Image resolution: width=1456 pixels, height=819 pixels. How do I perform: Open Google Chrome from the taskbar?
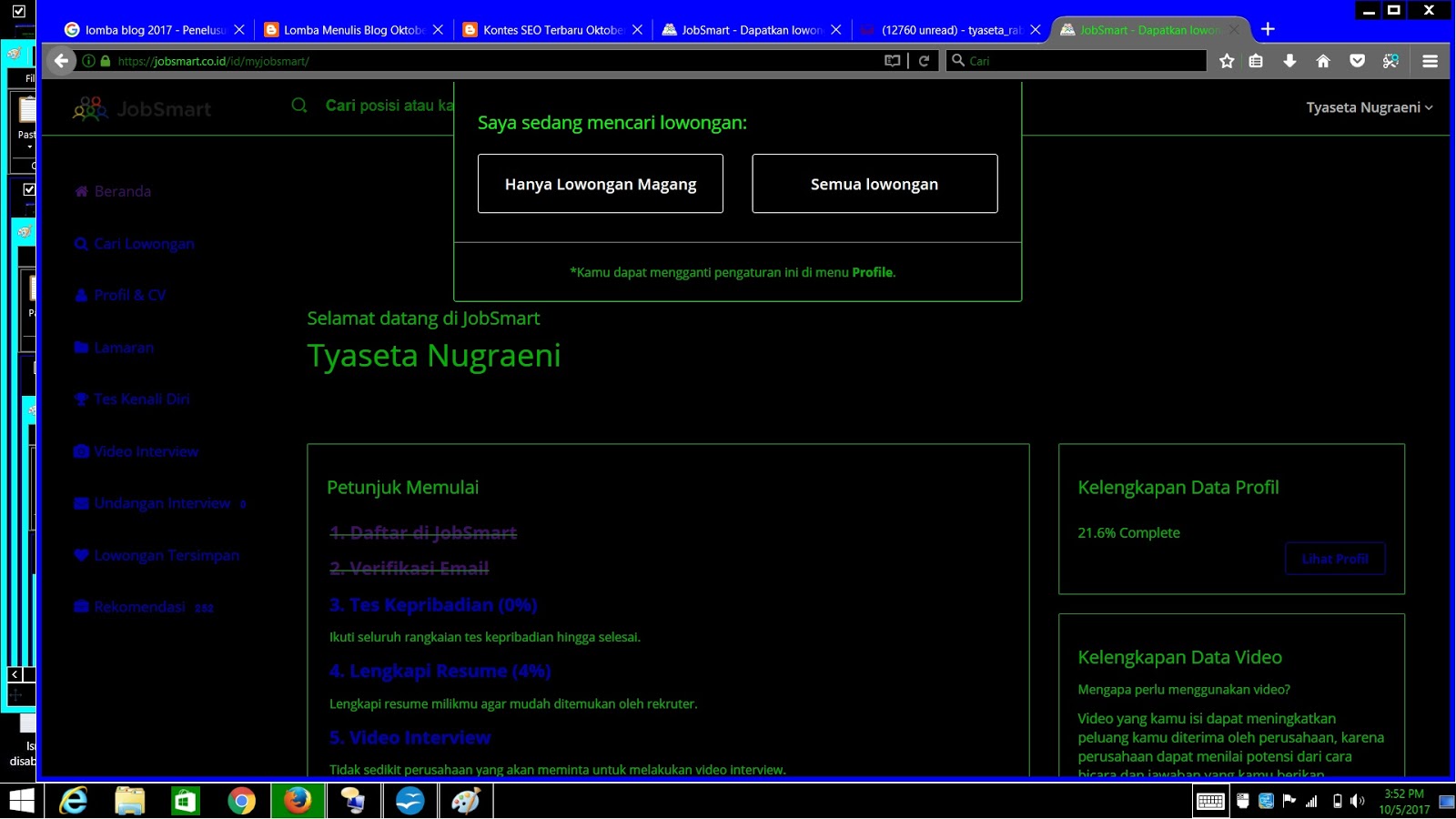pyautogui.click(x=241, y=801)
